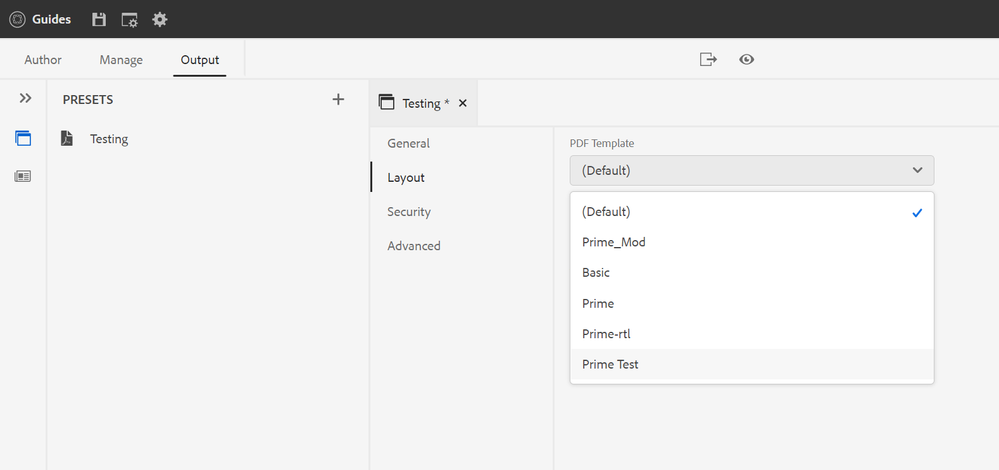Image resolution: width=999 pixels, height=470 pixels.
Task: Open the Advanced settings section
Action: click(x=414, y=245)
